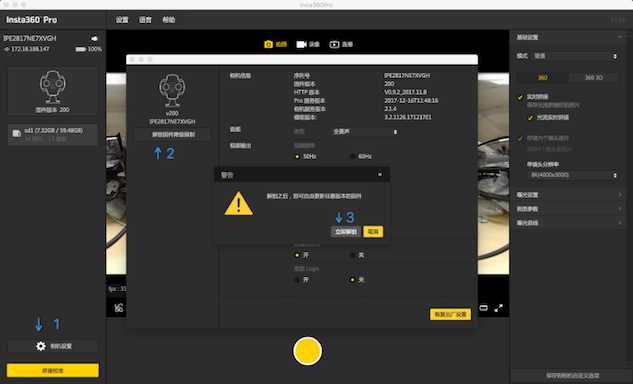Click the serial number IPE2817NE7XVGH in the sidebar
The height and width of the screenshot is (384, 633).
30,38
